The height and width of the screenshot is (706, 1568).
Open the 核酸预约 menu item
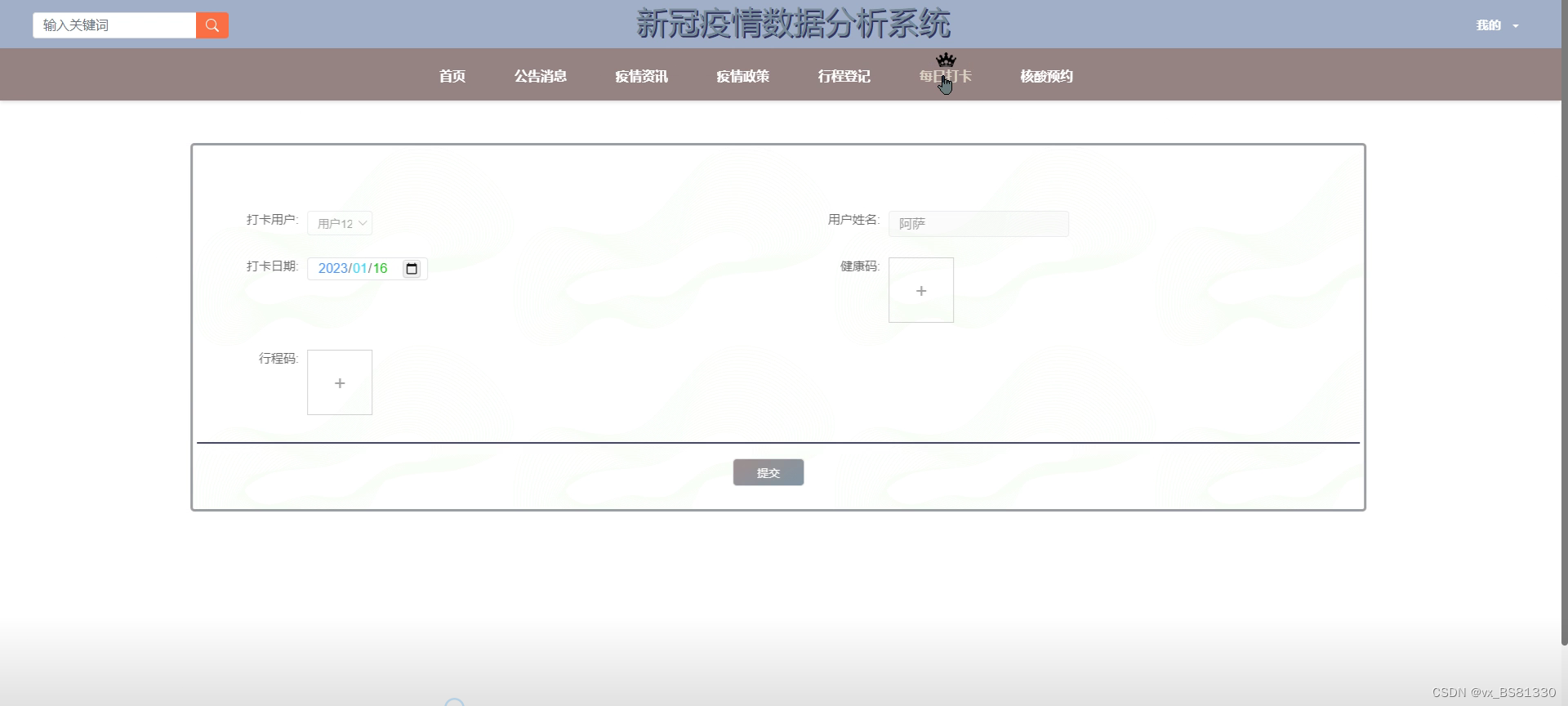1047,76
